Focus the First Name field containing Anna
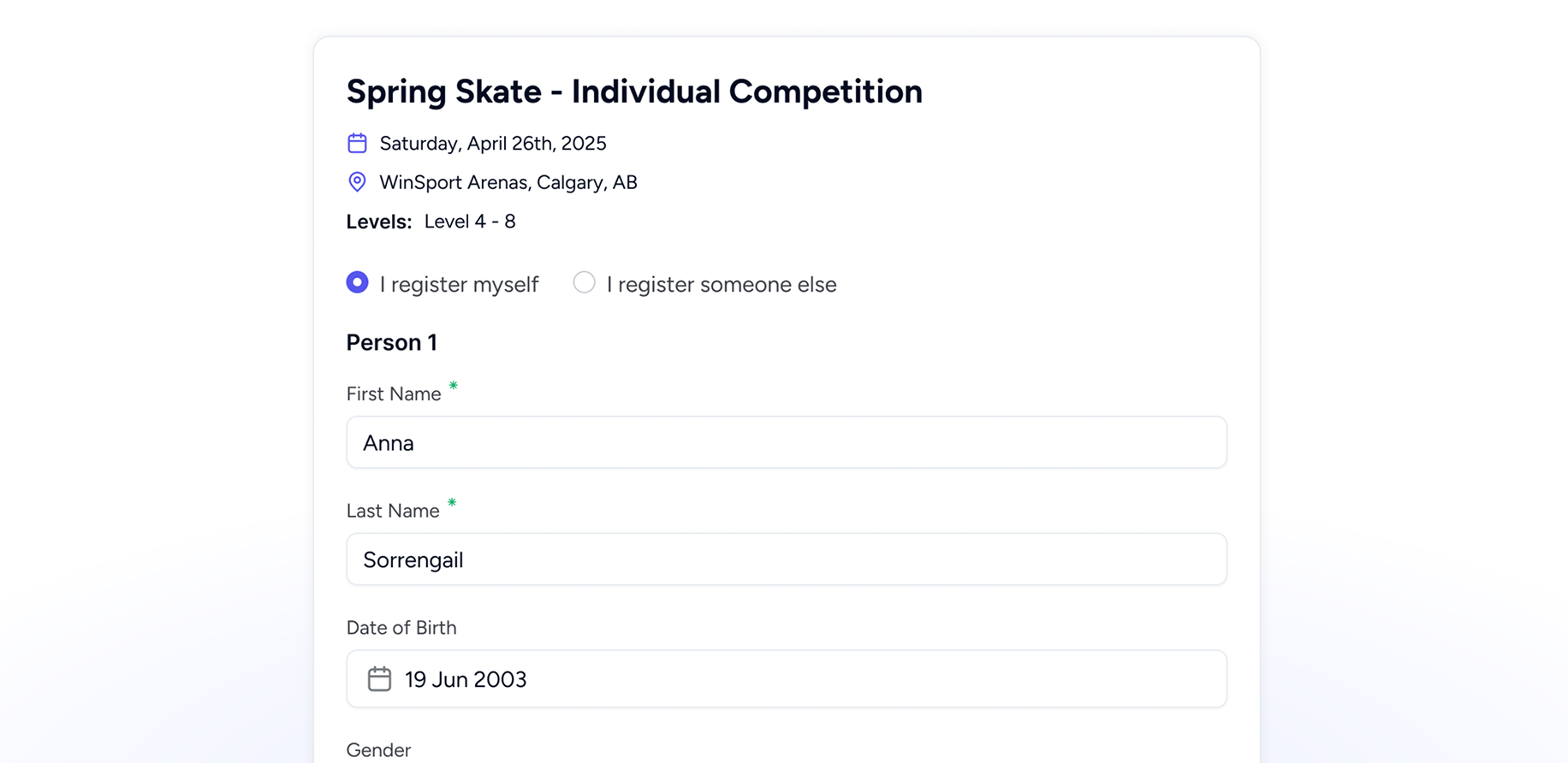The height and width of the screenshot is (763, 1568). (x=787, y=442)
